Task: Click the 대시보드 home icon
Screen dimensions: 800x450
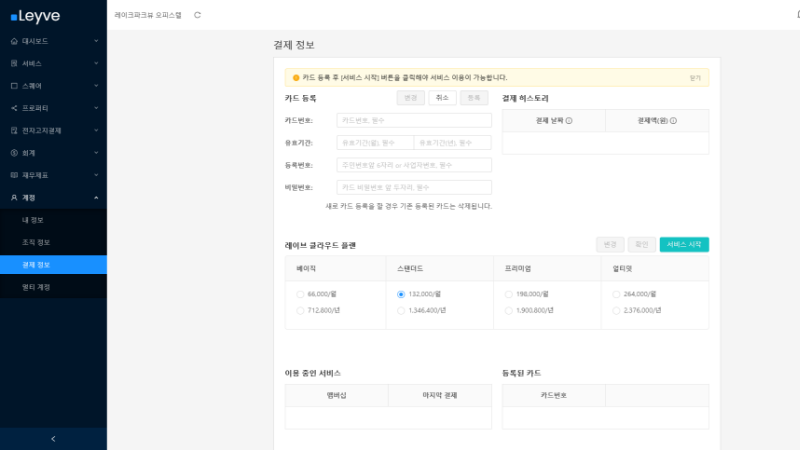Action: (x=14, y=41)
